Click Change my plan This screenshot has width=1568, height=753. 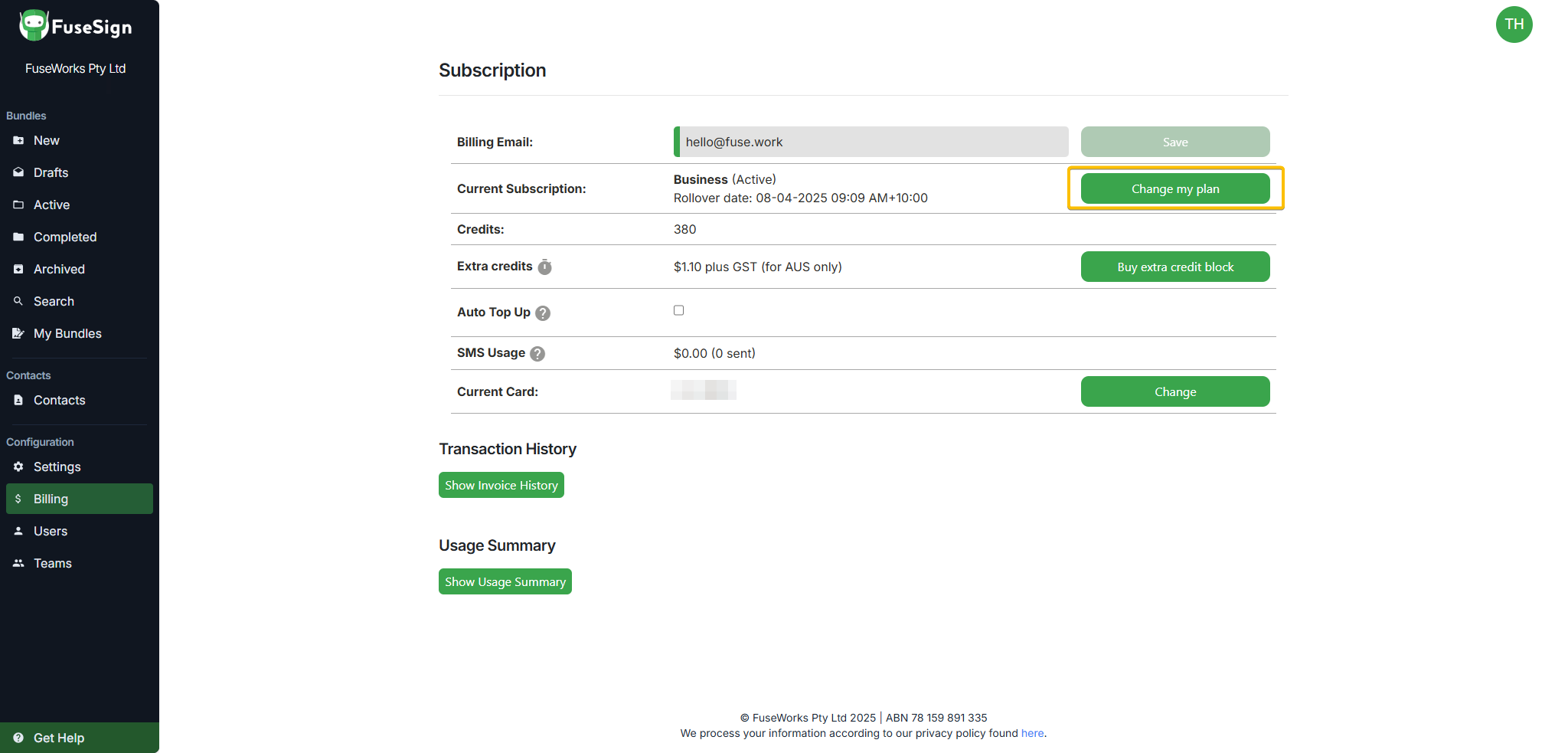tap(1175, 188)
